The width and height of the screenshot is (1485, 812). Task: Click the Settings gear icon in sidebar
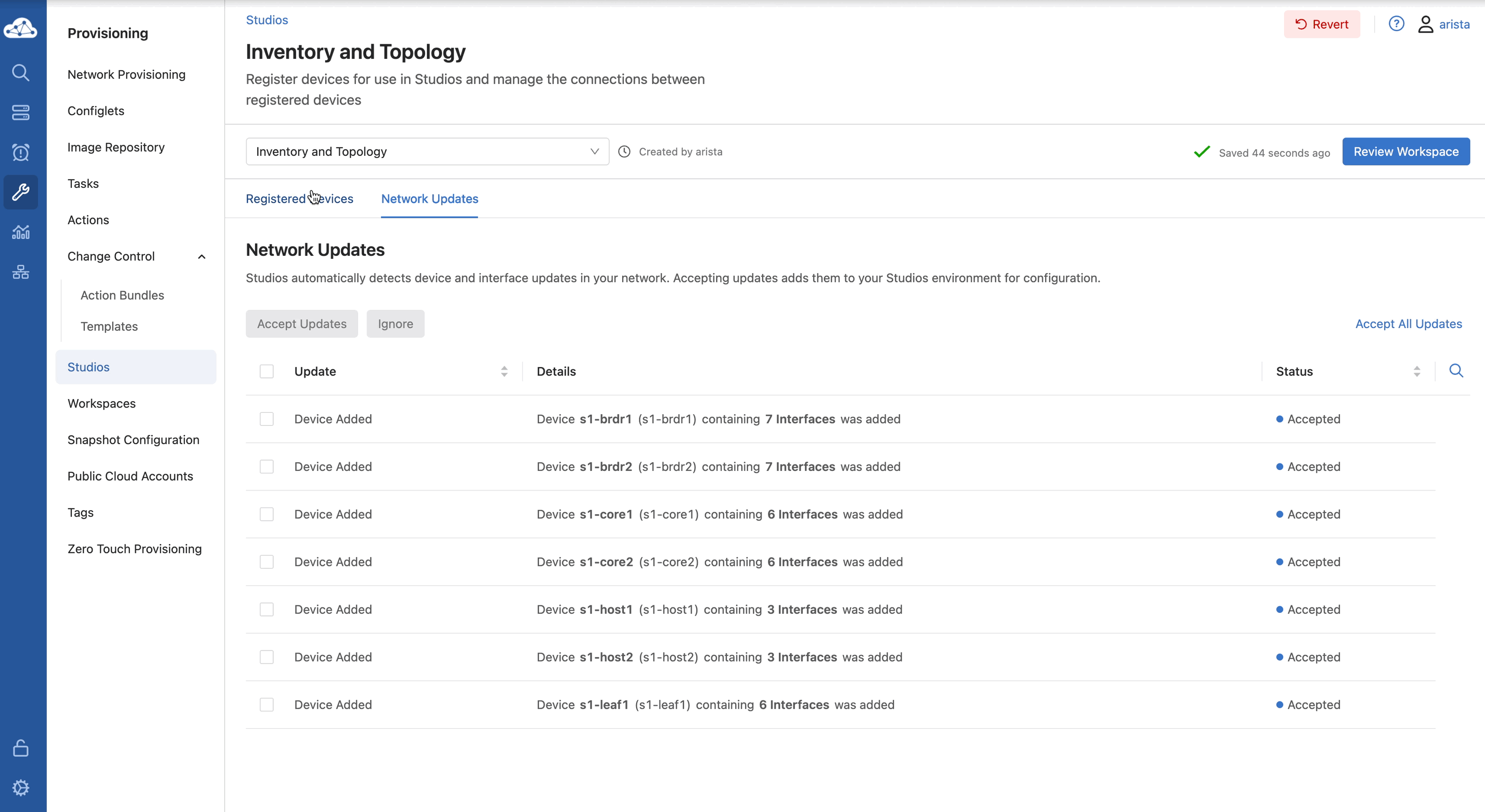(x=21, y=787)
